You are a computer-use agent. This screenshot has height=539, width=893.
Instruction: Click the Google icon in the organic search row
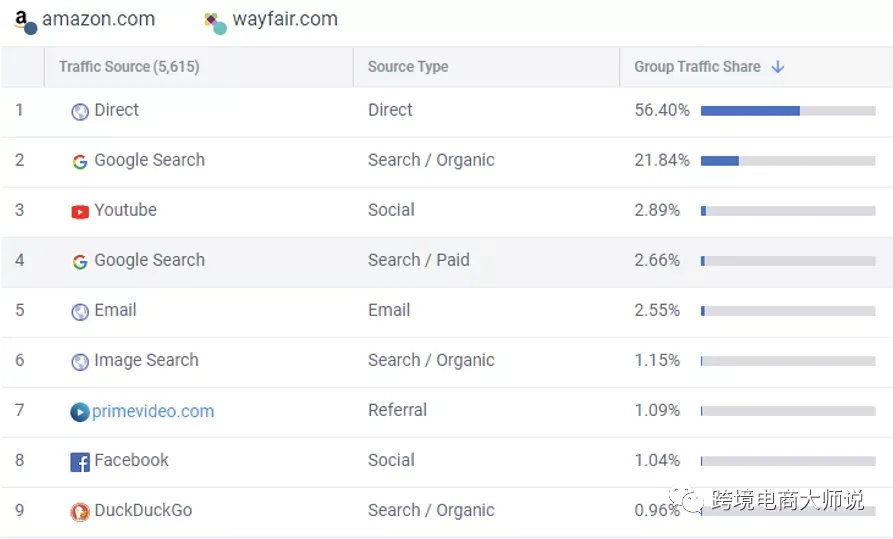point(80,162)
